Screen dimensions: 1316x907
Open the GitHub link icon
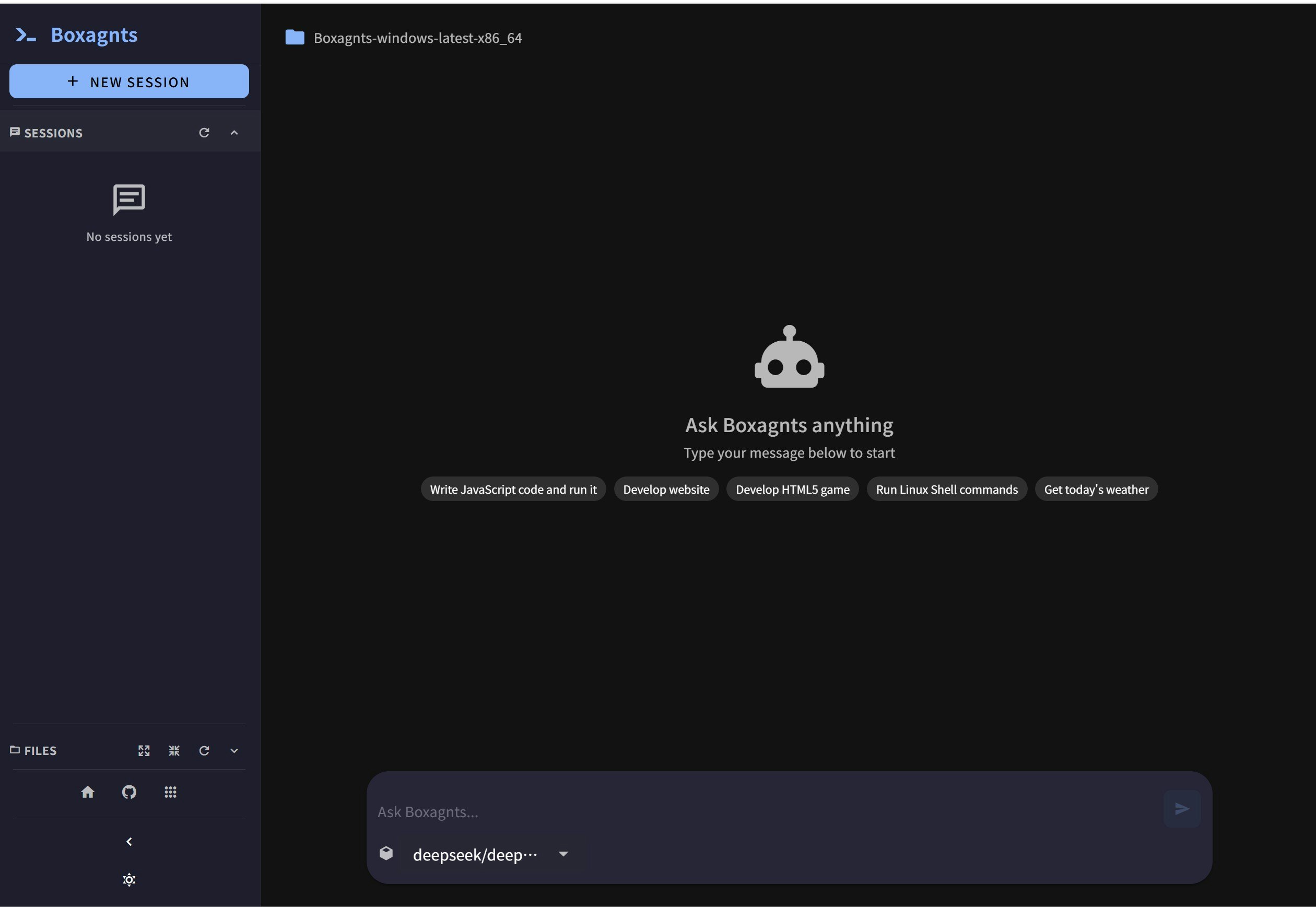129,792
